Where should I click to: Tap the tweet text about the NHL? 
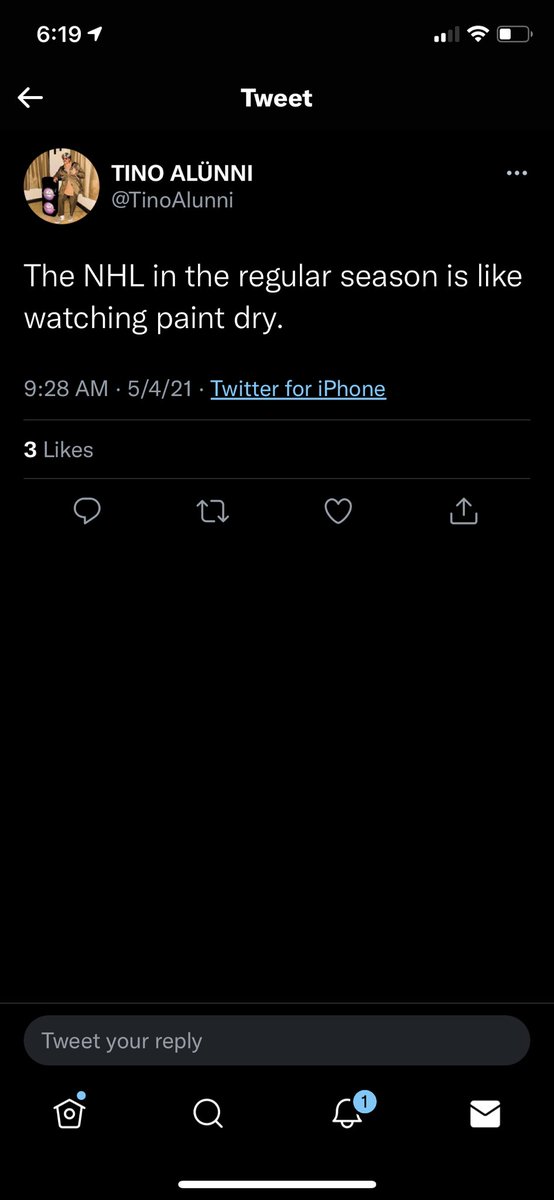pos(273,297)
